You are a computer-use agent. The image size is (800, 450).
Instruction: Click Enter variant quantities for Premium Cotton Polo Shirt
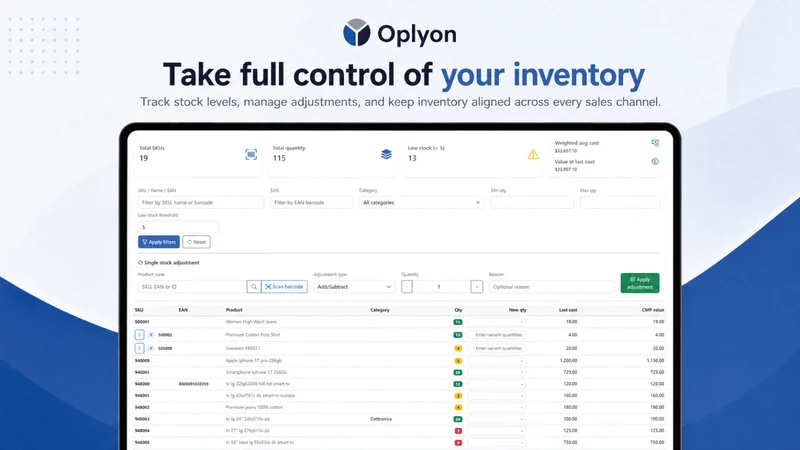click(x=497, y=335)
